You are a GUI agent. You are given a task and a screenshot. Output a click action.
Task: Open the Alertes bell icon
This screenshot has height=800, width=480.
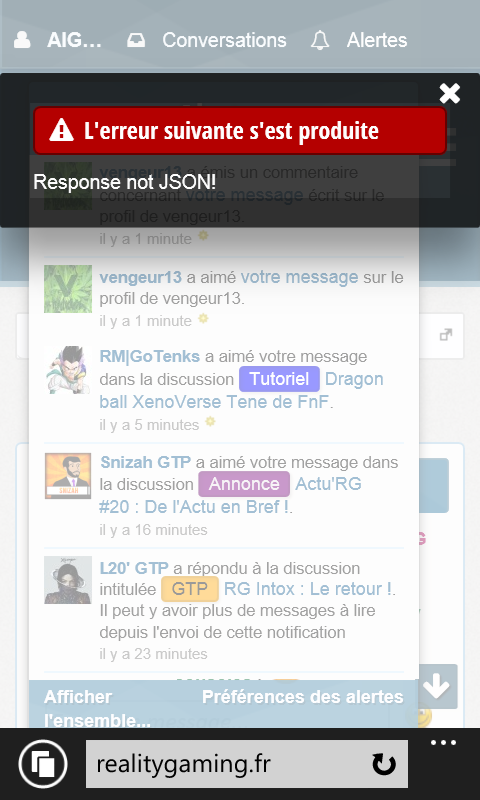point(320,40)
